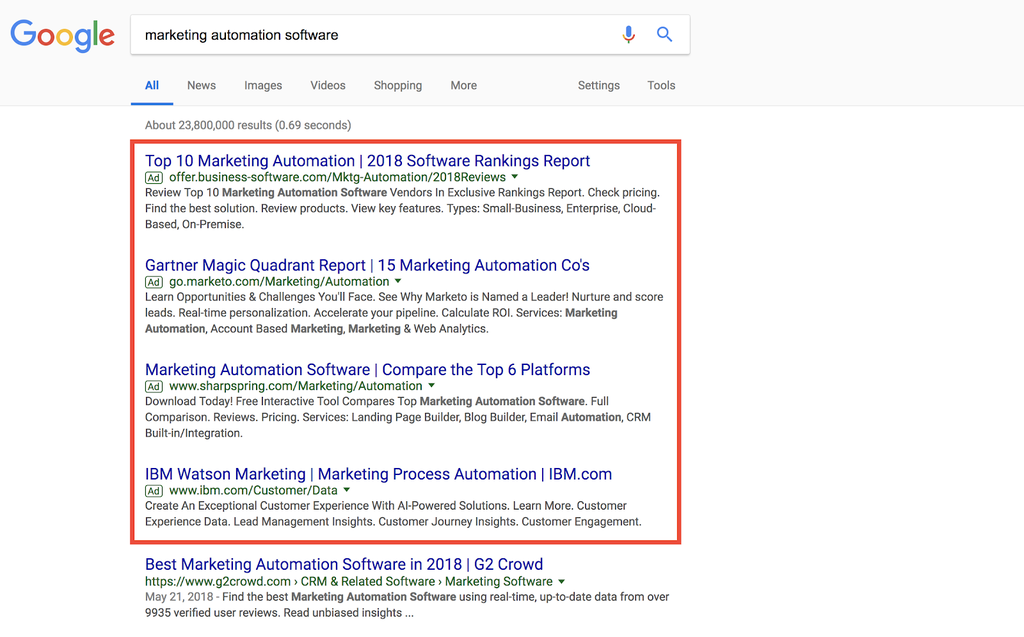Click the blue search magnifier icon
This screenshot has width=1024, height=637.
tap(664, 34)
